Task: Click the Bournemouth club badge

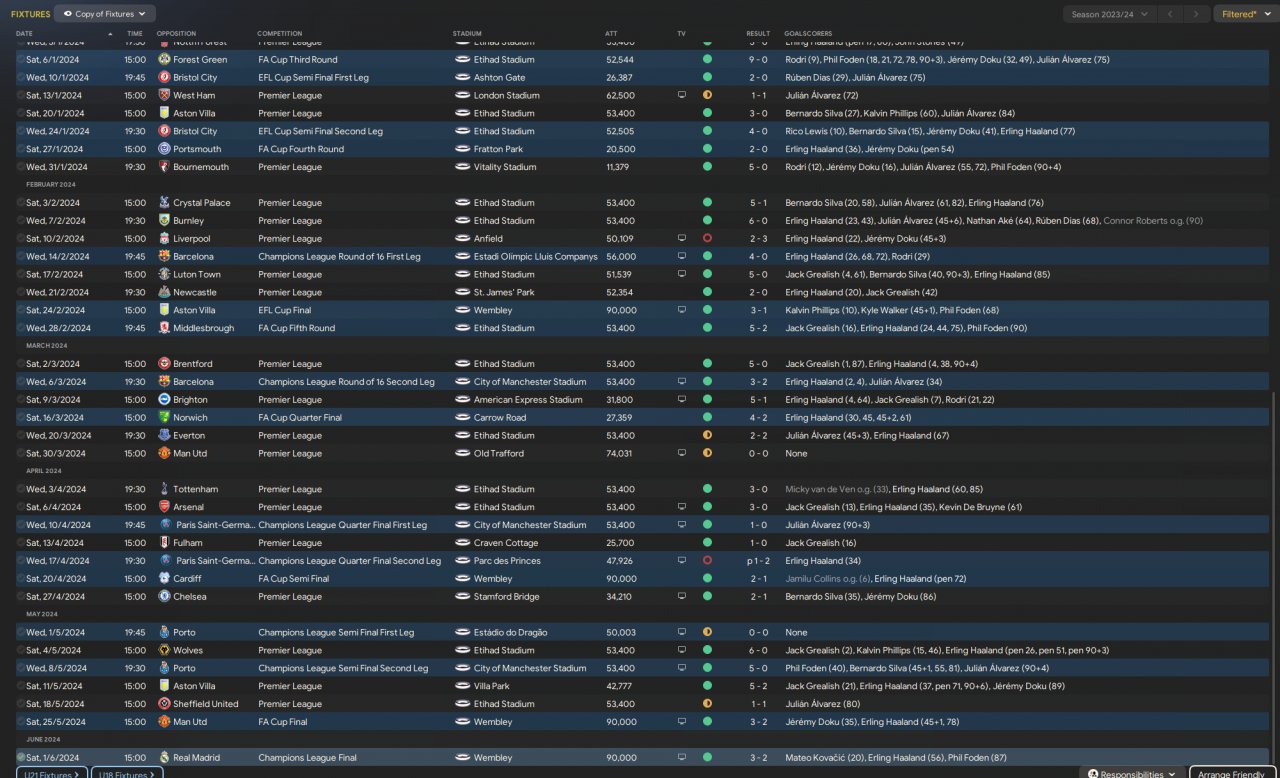Action: tap(164, 167)
